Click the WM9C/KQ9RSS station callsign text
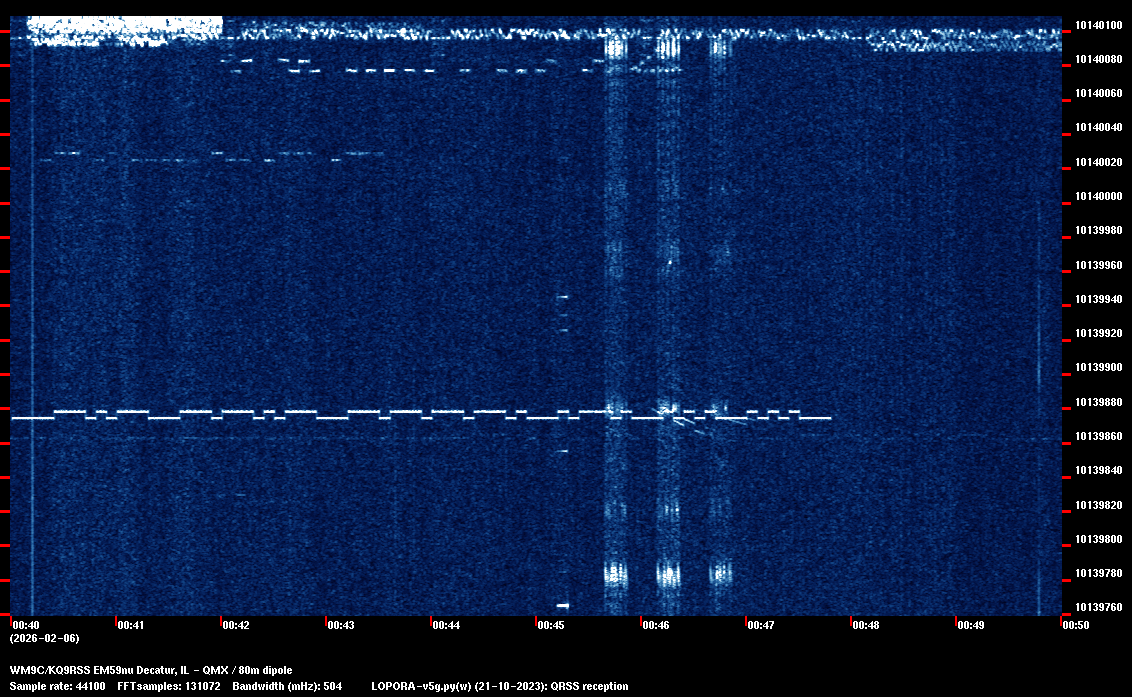 coord(50,670)
